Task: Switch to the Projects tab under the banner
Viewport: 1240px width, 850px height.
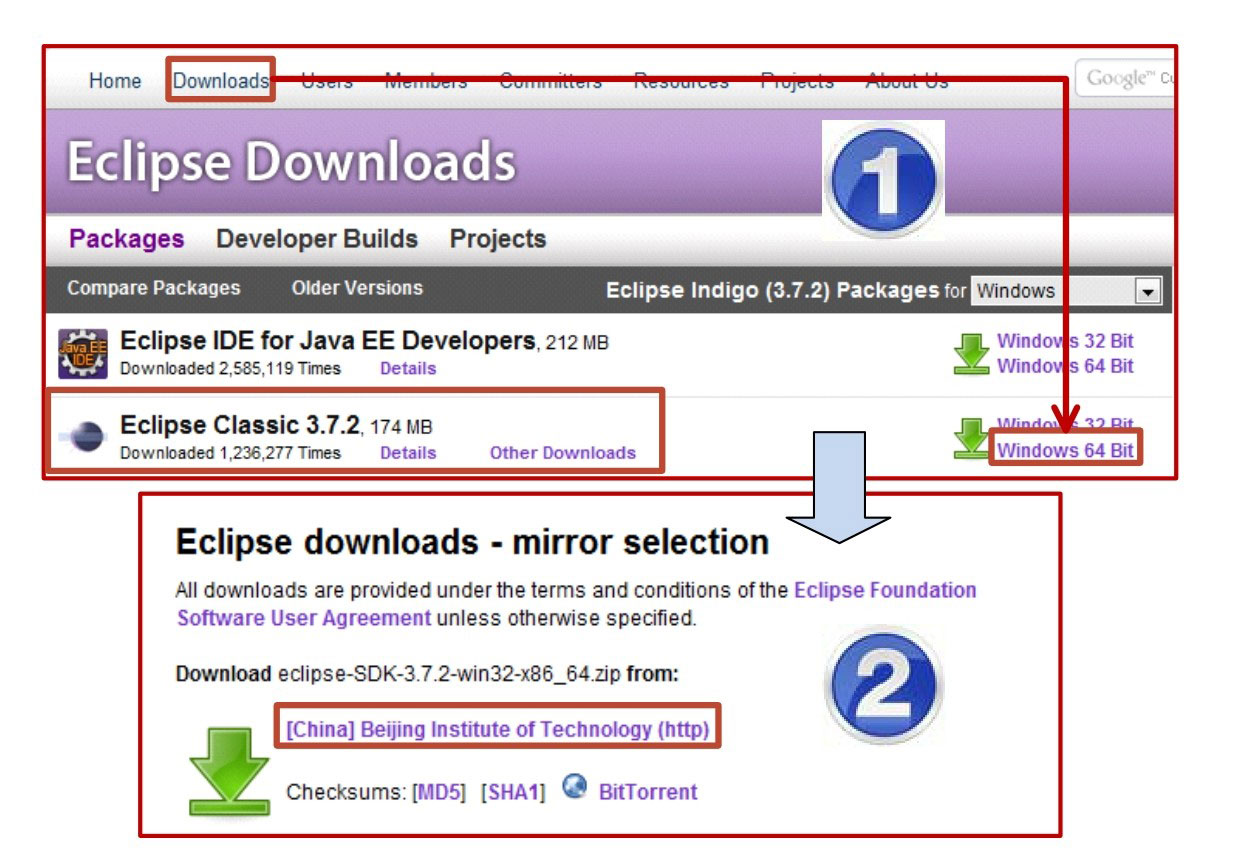Action: point(498,239)
